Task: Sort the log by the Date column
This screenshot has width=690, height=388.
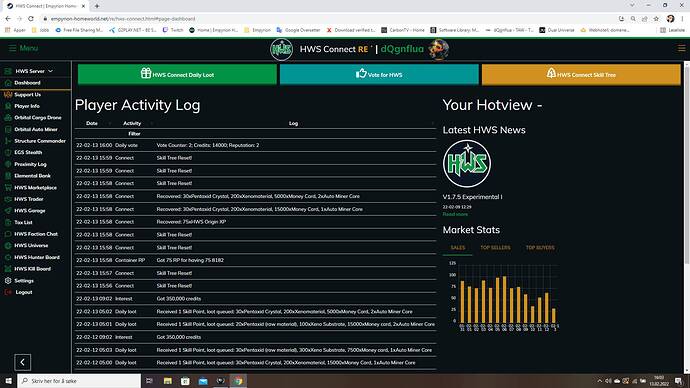Action: click(x=92, y=123)
